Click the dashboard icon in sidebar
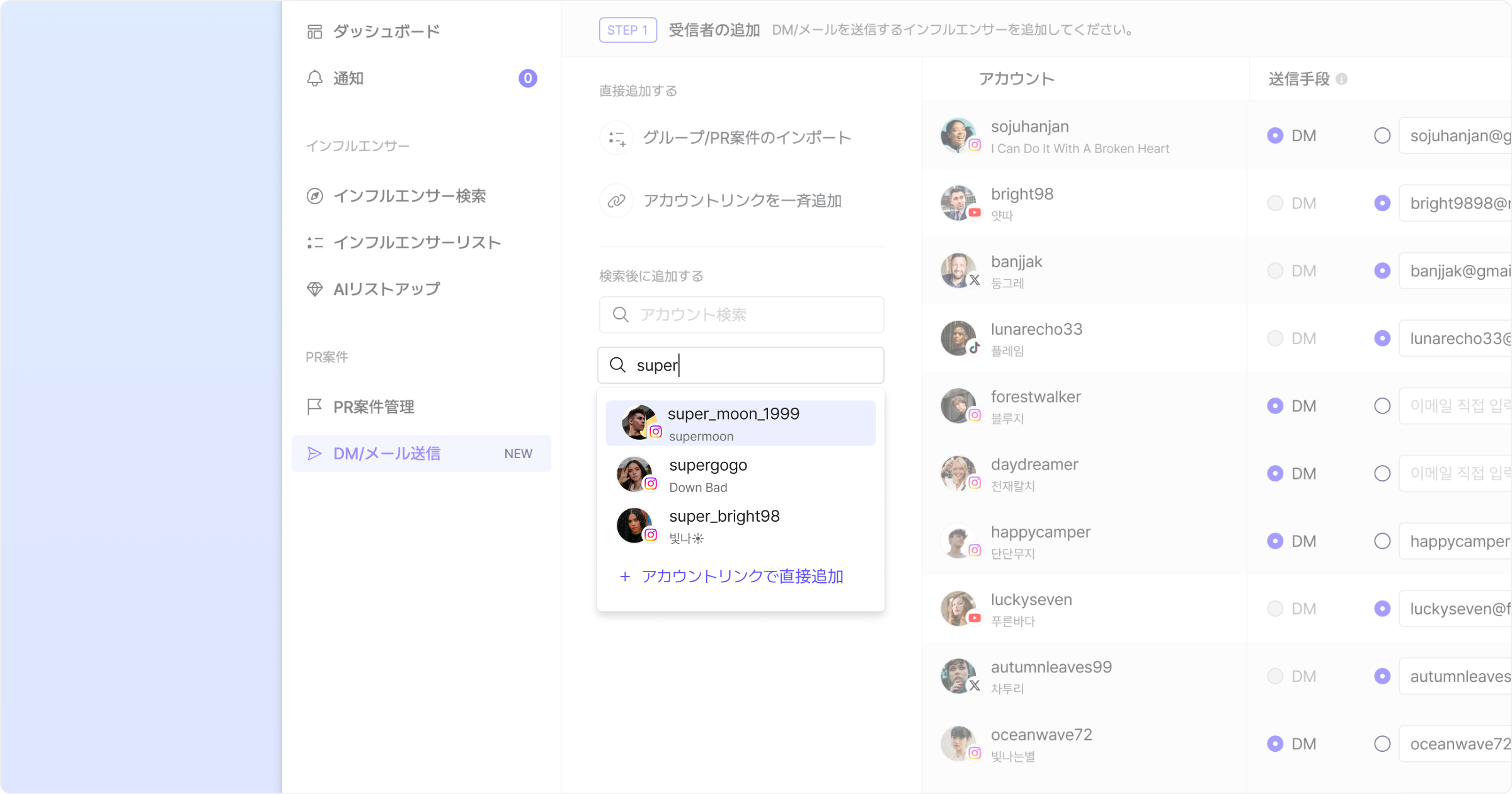 click(314, 32)
